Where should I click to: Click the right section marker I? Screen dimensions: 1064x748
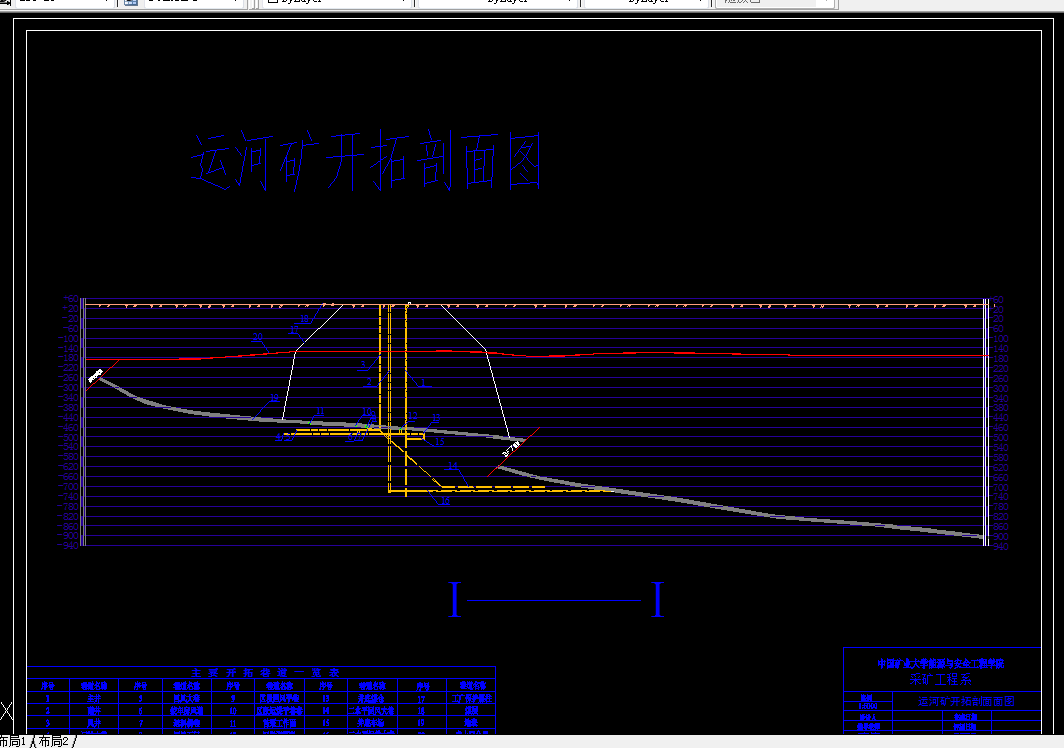point(658,599)
